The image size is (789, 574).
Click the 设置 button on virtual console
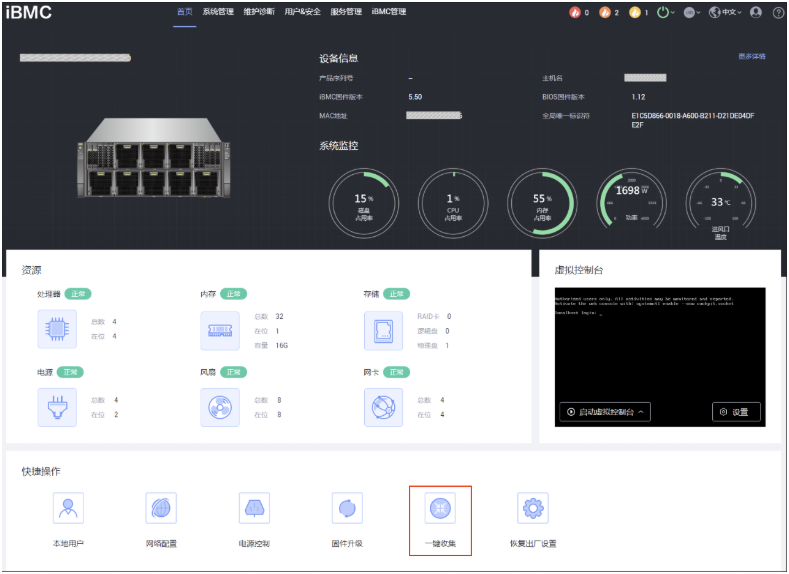(x=736, y=411)
